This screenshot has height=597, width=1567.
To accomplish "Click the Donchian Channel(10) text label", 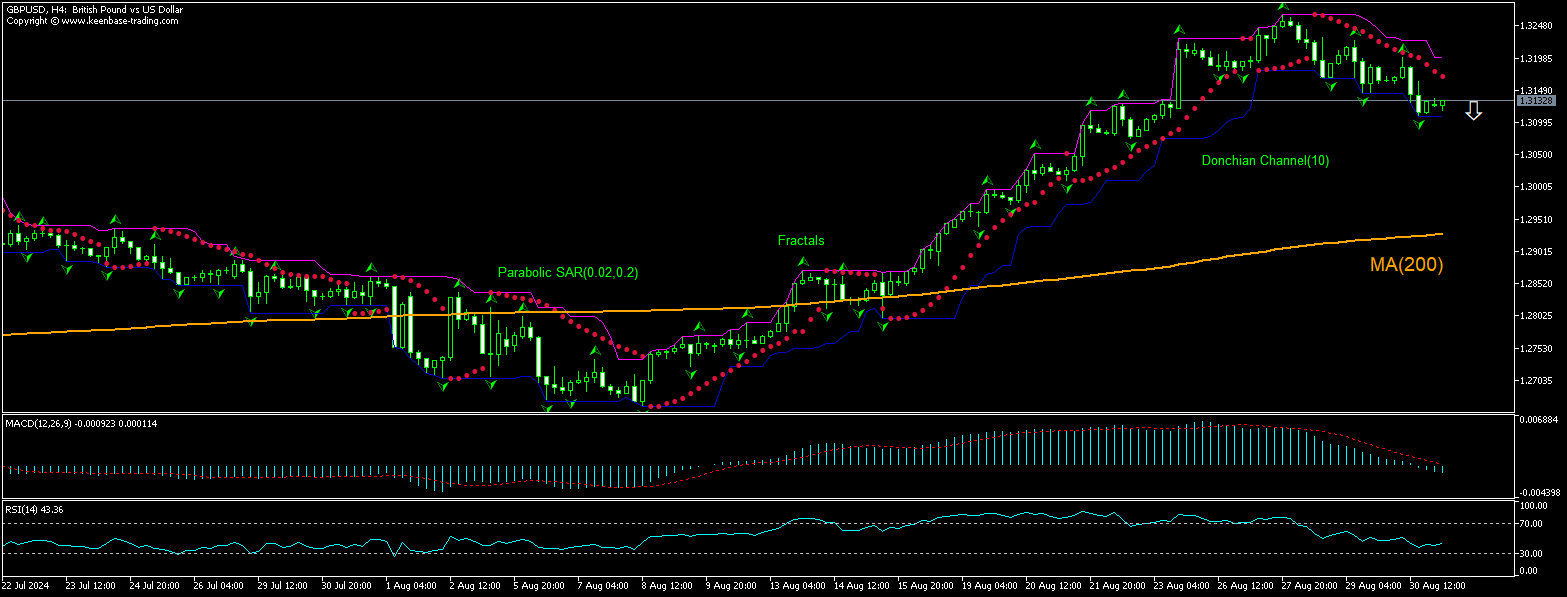I will (1265, 160).
